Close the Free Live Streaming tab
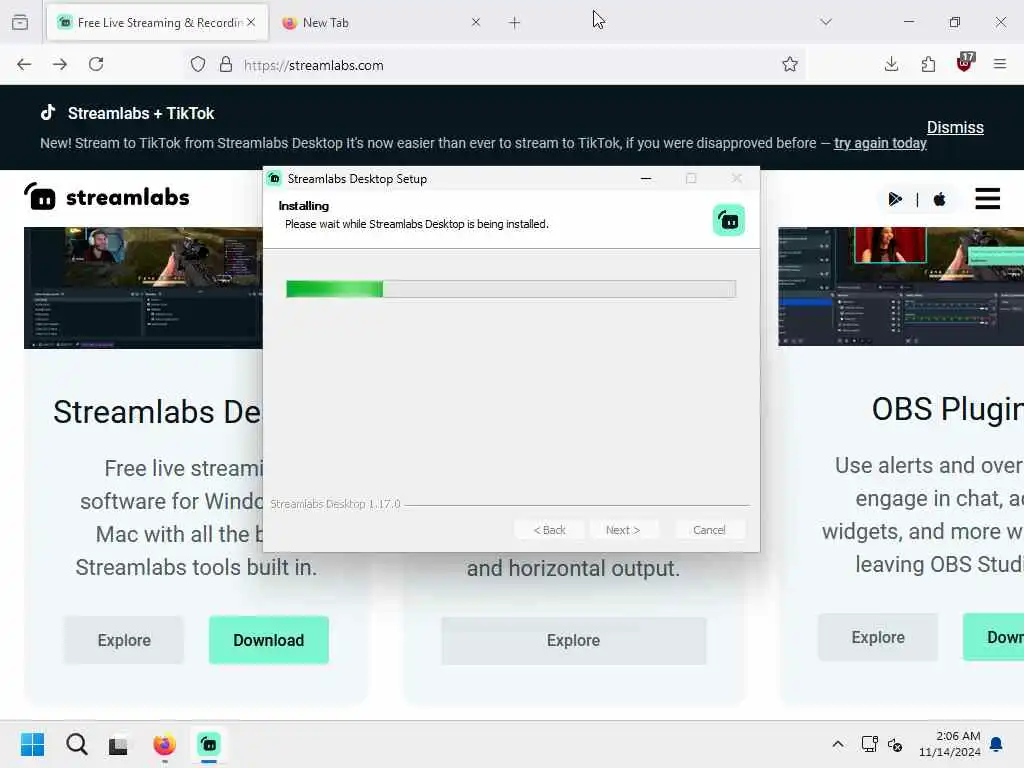 (251, 22)
